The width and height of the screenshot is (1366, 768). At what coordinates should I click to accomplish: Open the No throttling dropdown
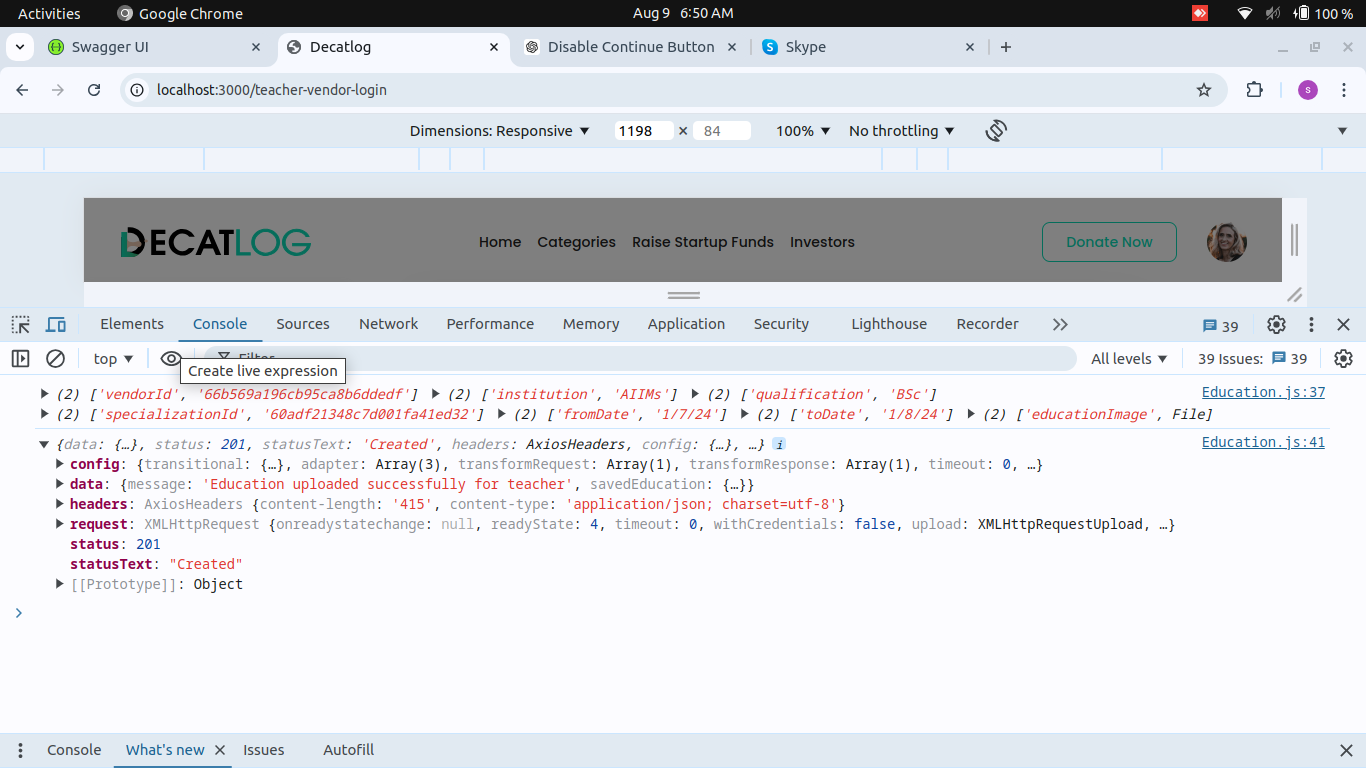[x=901, y=131]
